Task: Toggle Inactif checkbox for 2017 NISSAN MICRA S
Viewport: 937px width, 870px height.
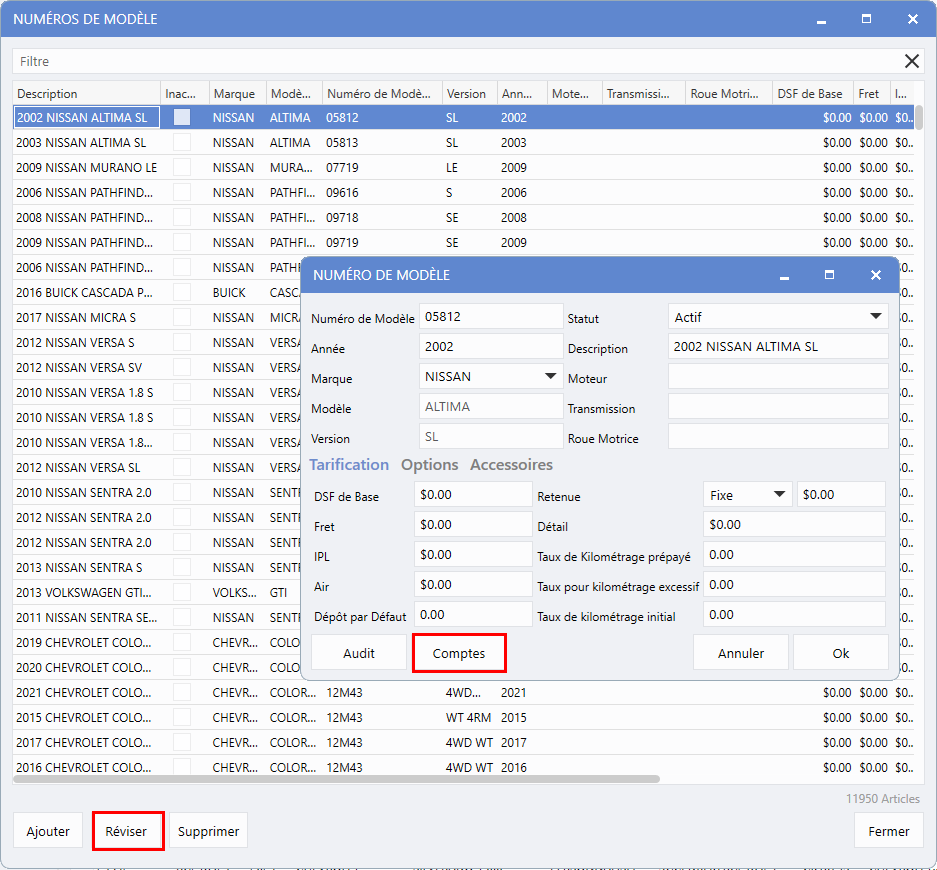Action: coord(182,317)
